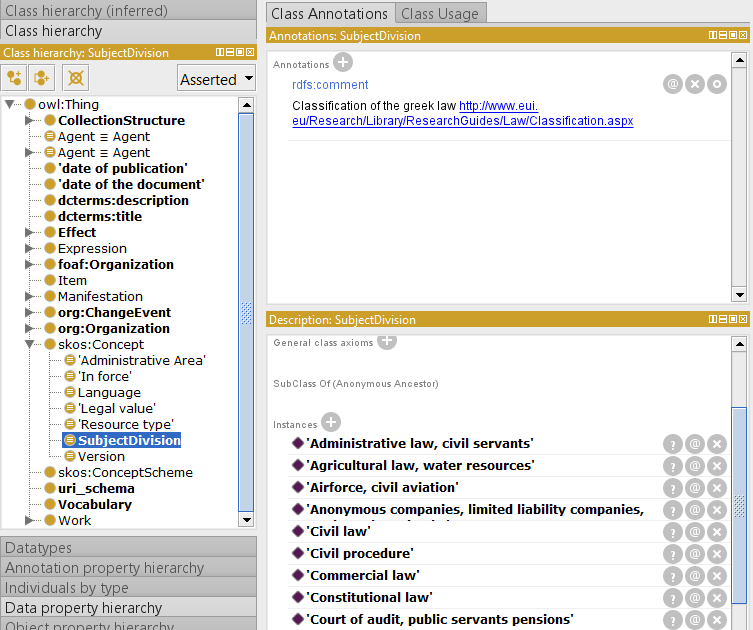Remove 'Agricultural law, water resources' instance
Image resolution: width=753 pixels, height=630 pixels.
[717, 466]
